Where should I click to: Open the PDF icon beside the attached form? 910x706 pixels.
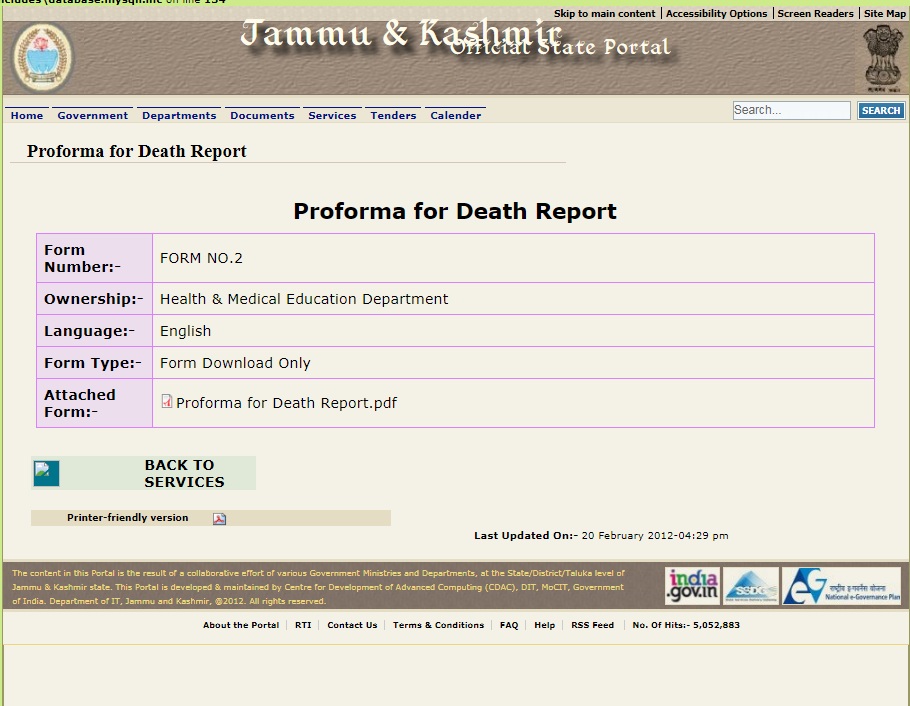(166, 402)
